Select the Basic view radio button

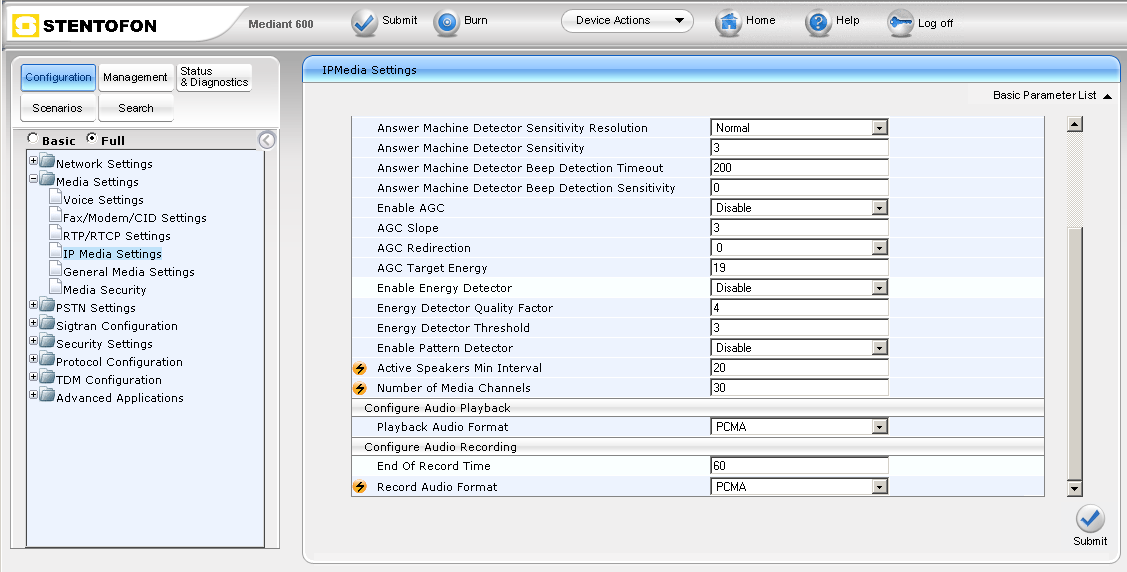click(33, 139)
